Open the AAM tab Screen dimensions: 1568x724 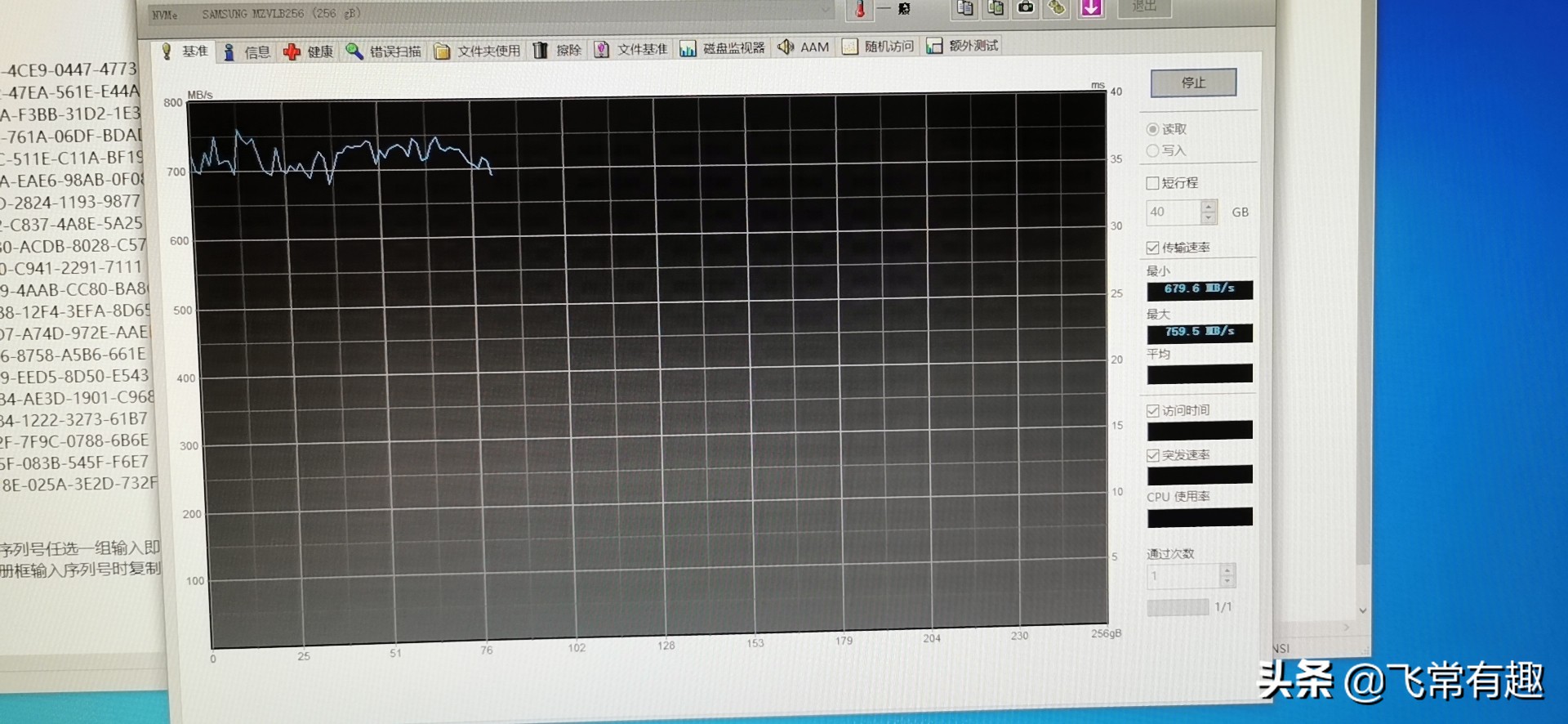(804, 47)
